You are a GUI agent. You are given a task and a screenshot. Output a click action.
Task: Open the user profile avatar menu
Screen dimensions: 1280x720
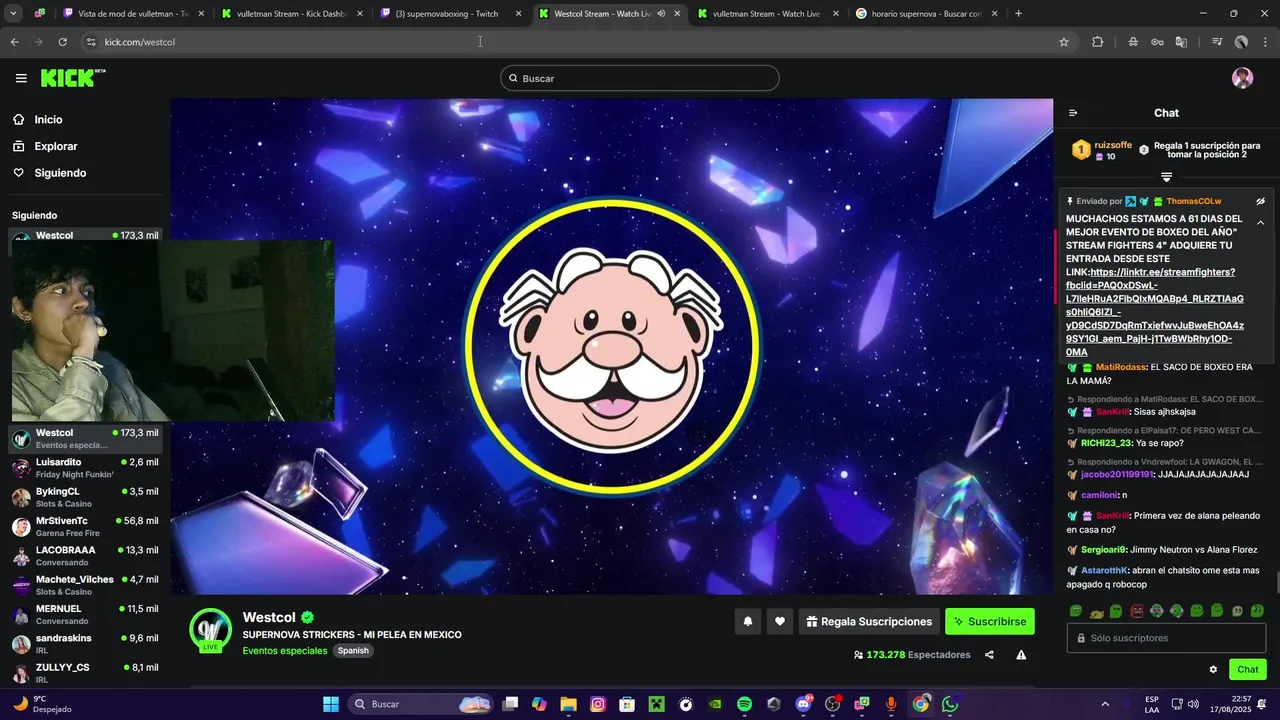click(x=1242, y=78)
